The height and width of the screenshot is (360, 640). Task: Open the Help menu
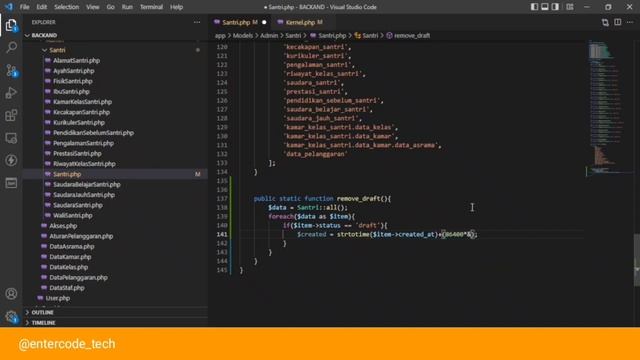coord(176,7)
